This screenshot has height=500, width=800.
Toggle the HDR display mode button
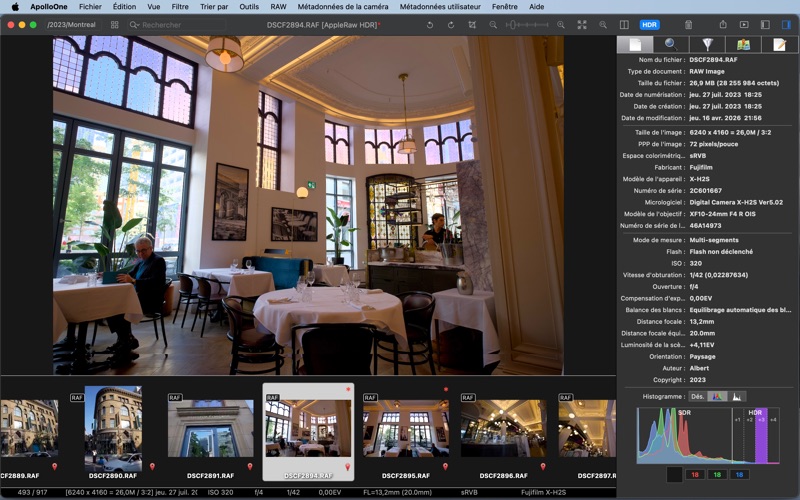click(649, 24)
